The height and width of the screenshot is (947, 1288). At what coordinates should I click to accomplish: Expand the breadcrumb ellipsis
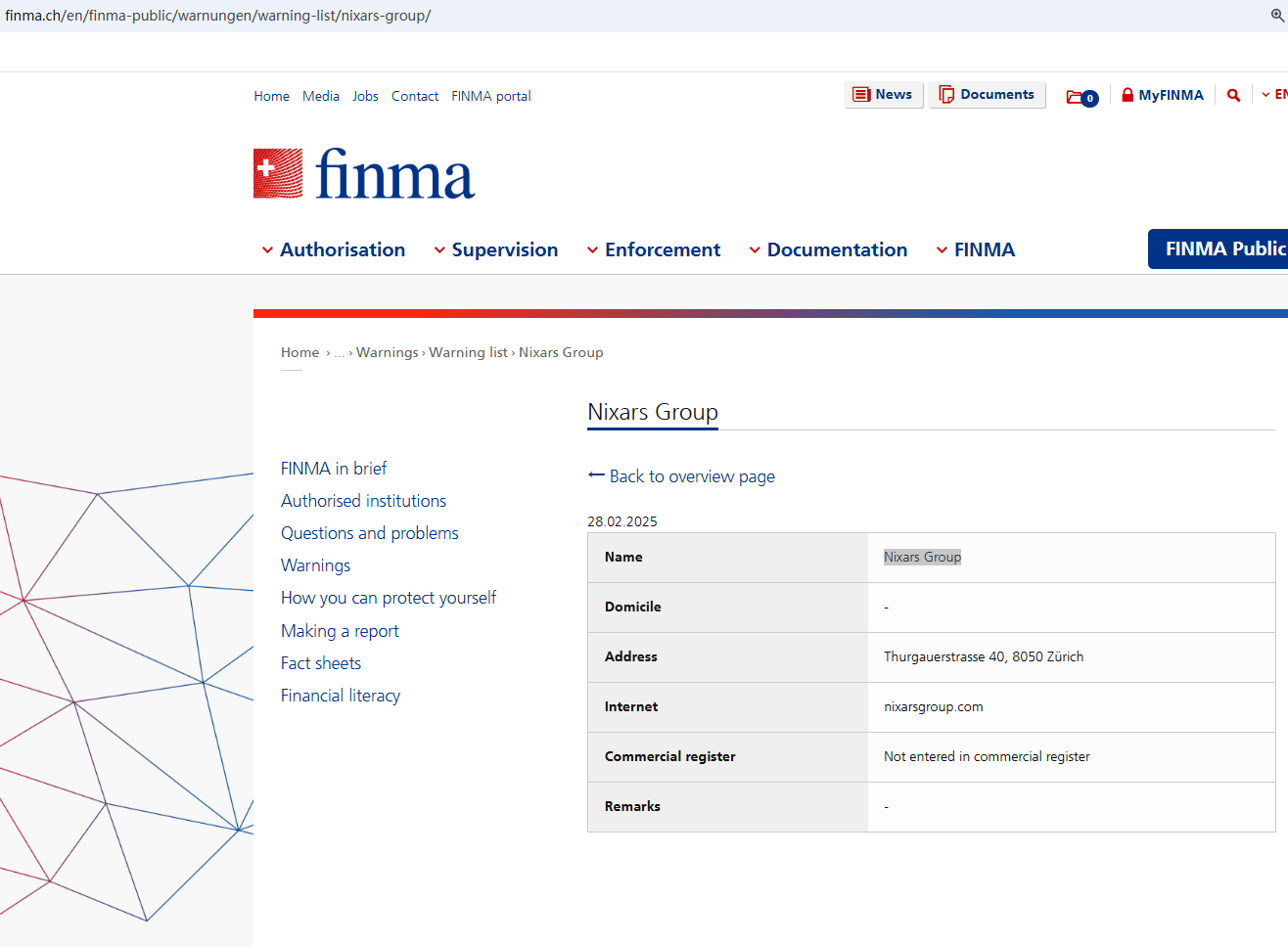[x=340, y=353]
